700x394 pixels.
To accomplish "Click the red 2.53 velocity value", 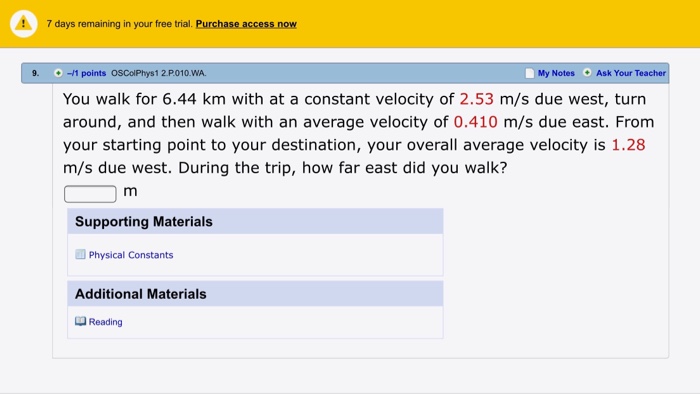I will [x=476, y=99].
